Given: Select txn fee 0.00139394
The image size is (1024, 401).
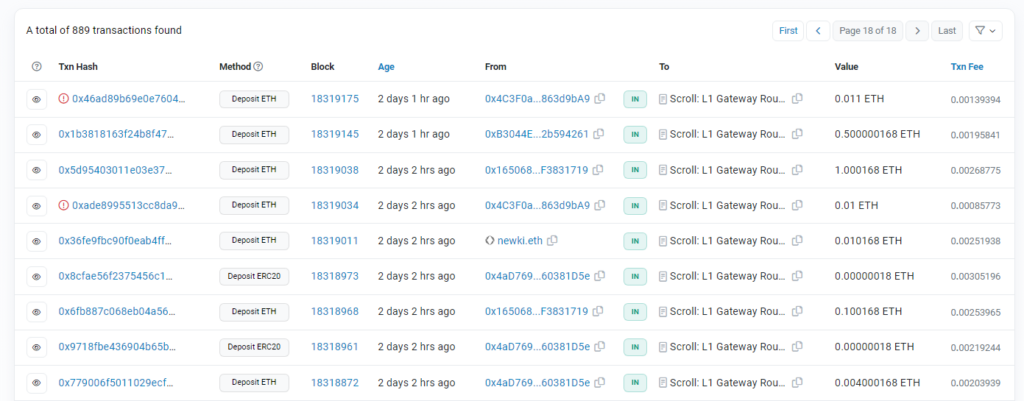Looking at the screenshot, I should point(976,99).
